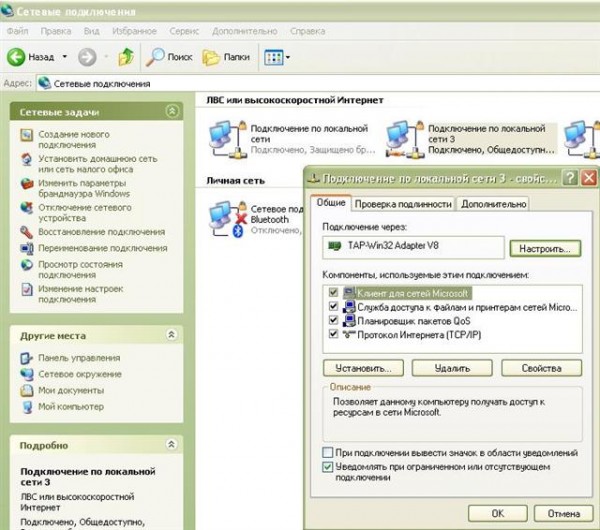Image resolution: width=600 pixels, height=530 pixels.
Task: Uncheck Планировщик пакетов QoS checkbox
Action: click(333, 320)
